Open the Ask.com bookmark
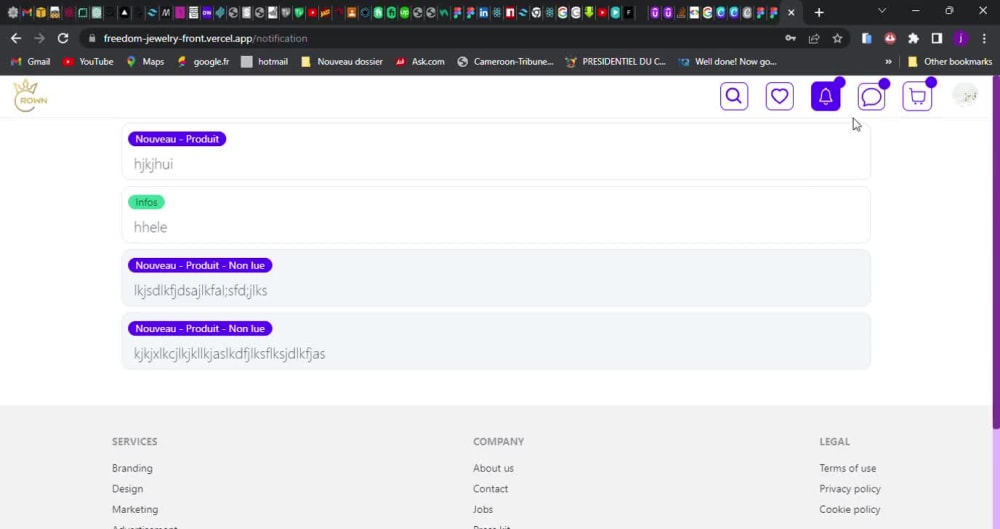The image size is (1000, 529). 420,62
